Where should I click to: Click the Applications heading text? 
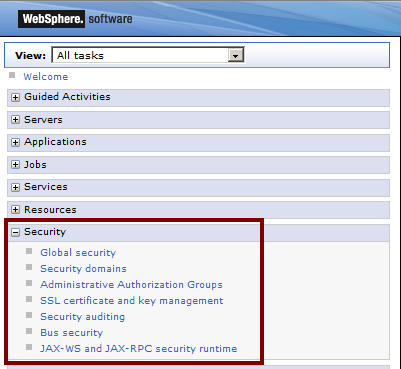pos(55,142)
